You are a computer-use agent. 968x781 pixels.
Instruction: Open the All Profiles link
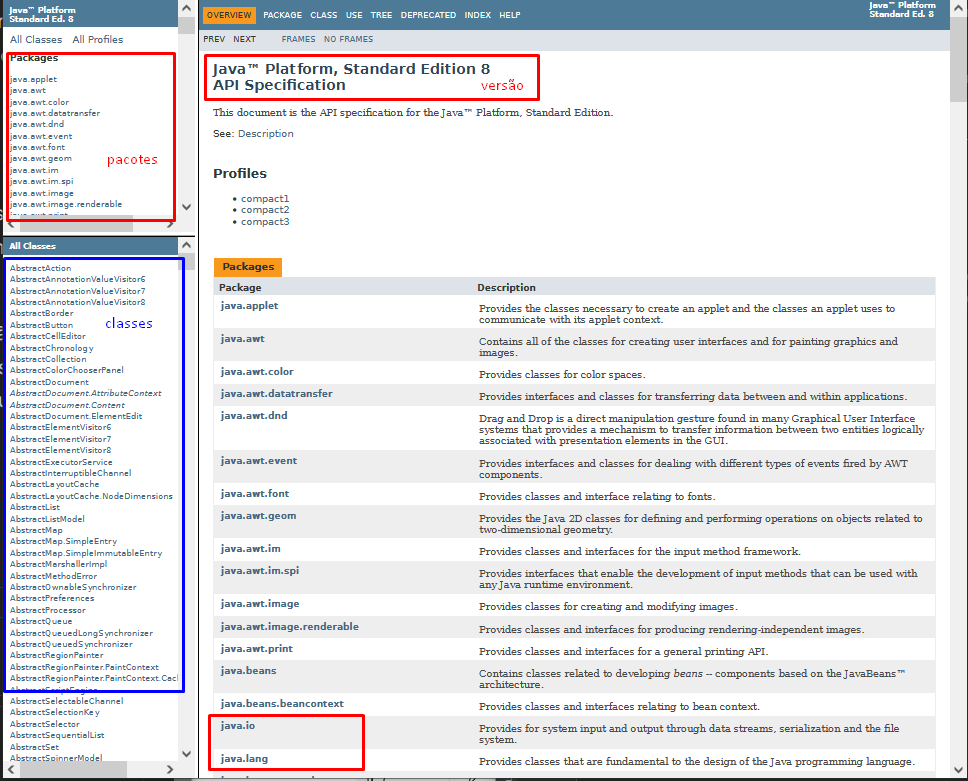tap(98, 40)
